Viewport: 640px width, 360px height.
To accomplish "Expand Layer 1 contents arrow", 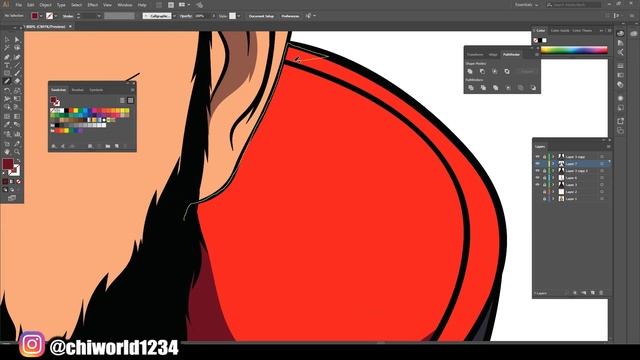I will pos(554,198).
